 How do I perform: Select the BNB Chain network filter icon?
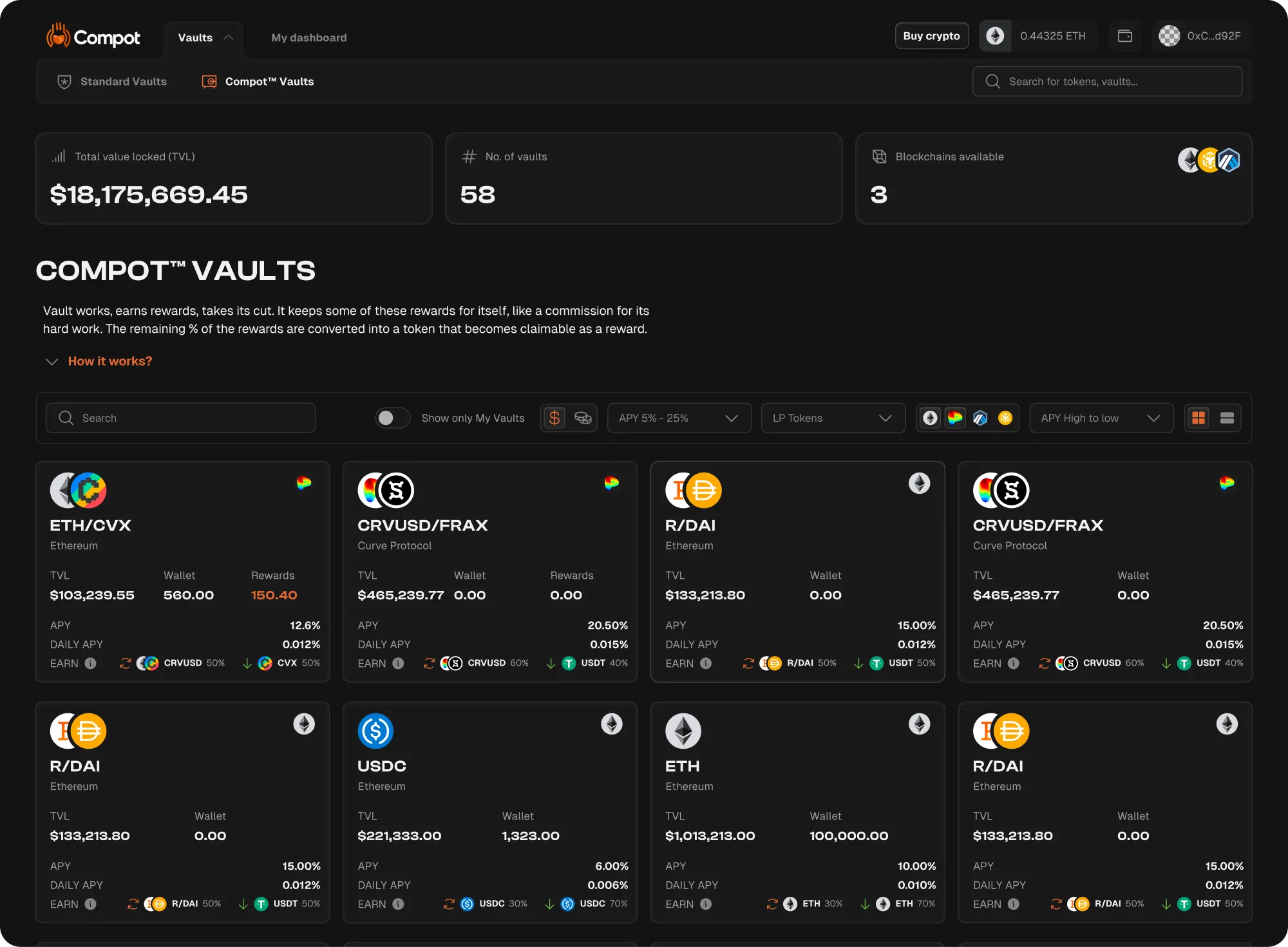(1005, 418)
